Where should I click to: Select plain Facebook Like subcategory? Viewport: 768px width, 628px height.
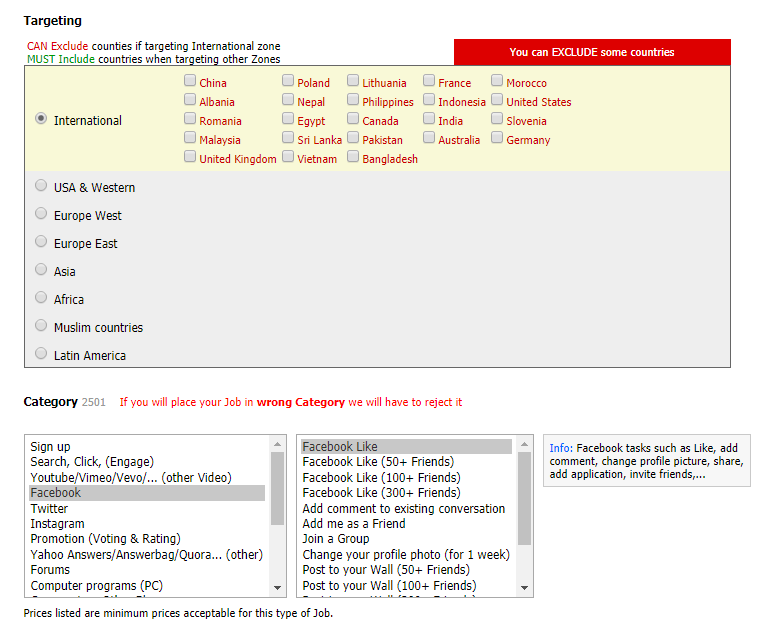coord(407,447)
